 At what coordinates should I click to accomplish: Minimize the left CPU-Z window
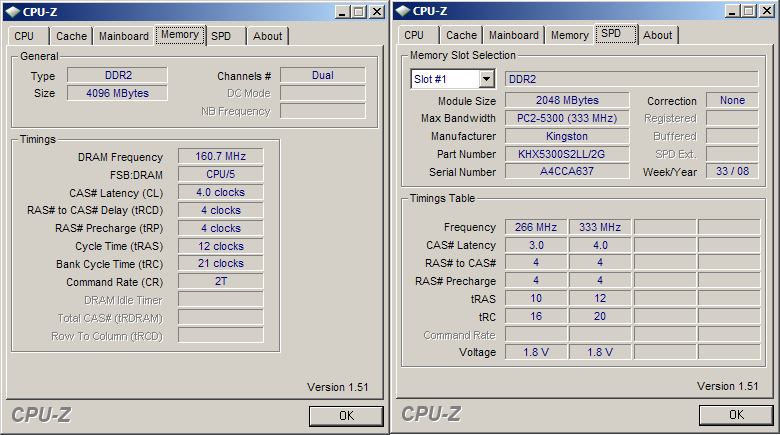(342, 11)
